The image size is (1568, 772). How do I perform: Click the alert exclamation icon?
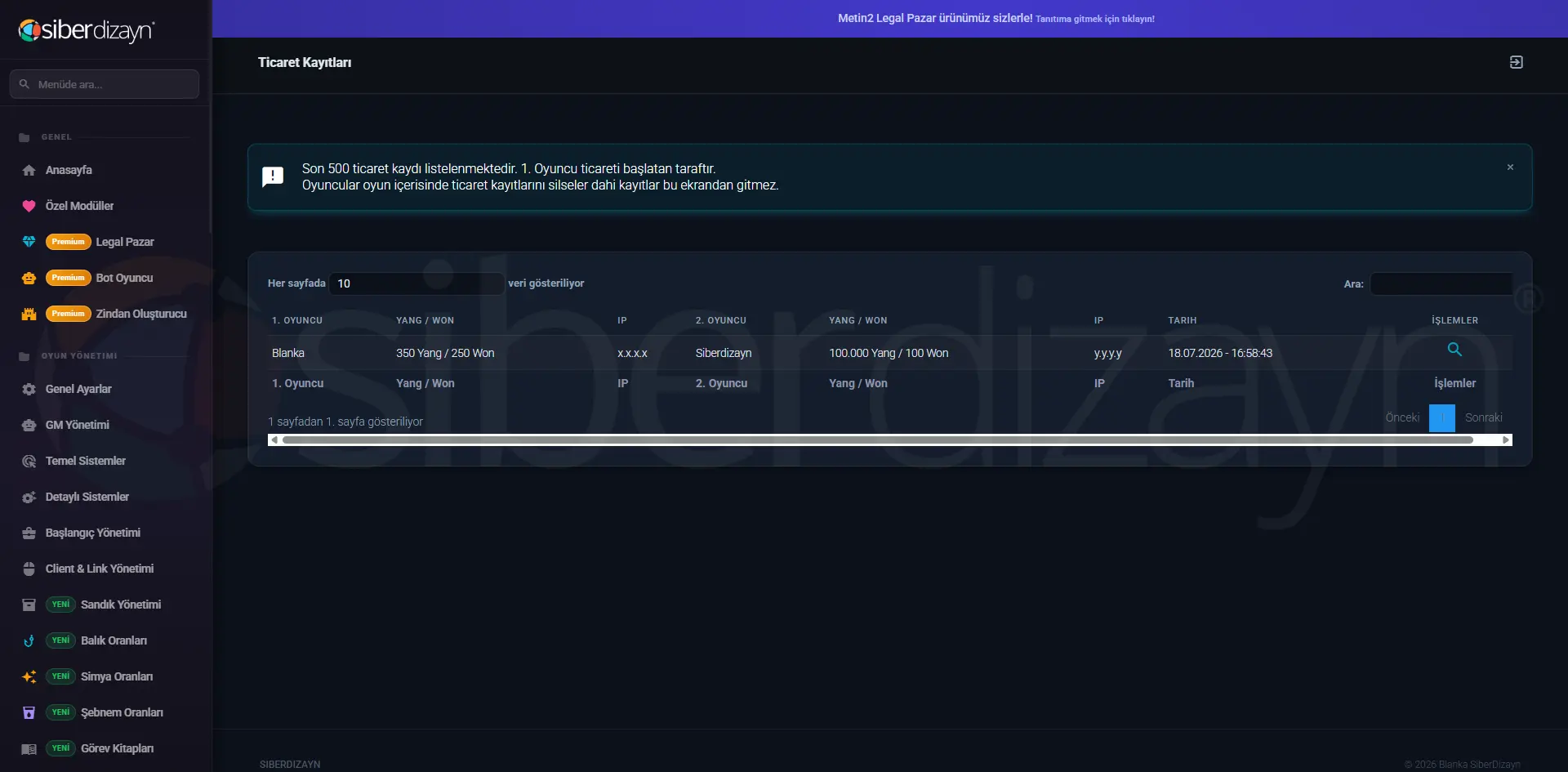click(273, 176)
